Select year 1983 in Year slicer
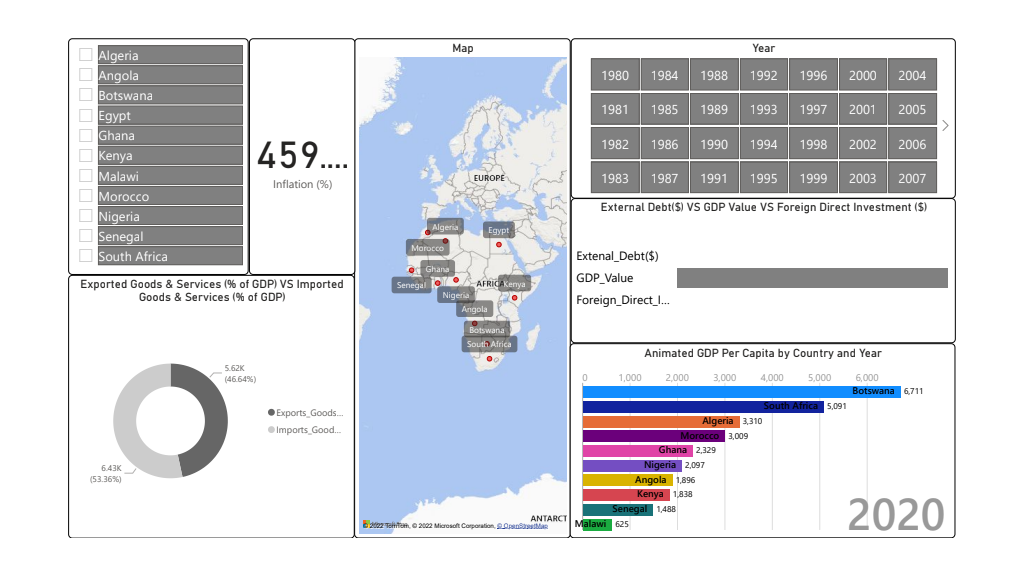This screenshot has width=1024, height=576. [x=615, y=178]
